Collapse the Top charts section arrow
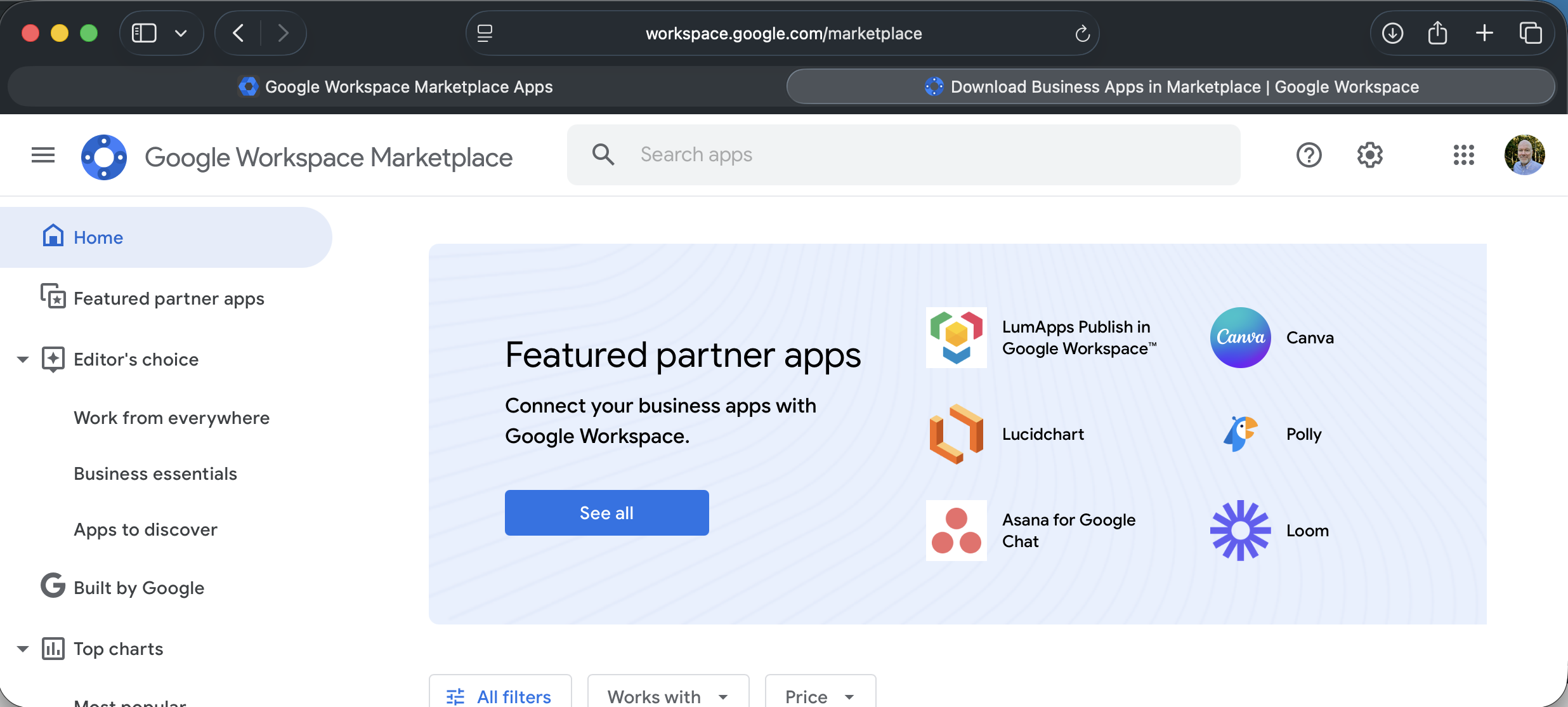This screenshot has height=707, width=1568. (x=23, y=649)
